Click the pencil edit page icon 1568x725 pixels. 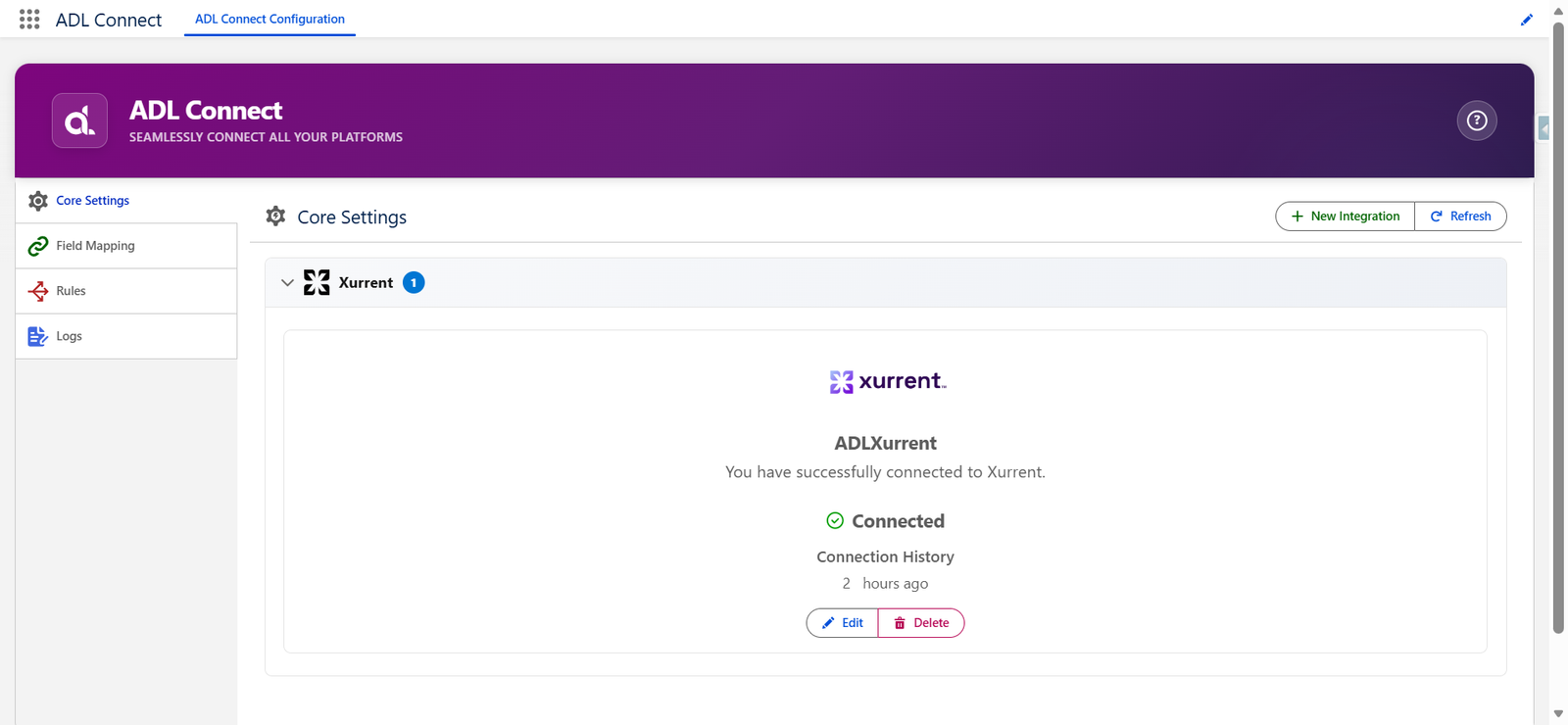pyautogui.click(x=1527, y=20)
